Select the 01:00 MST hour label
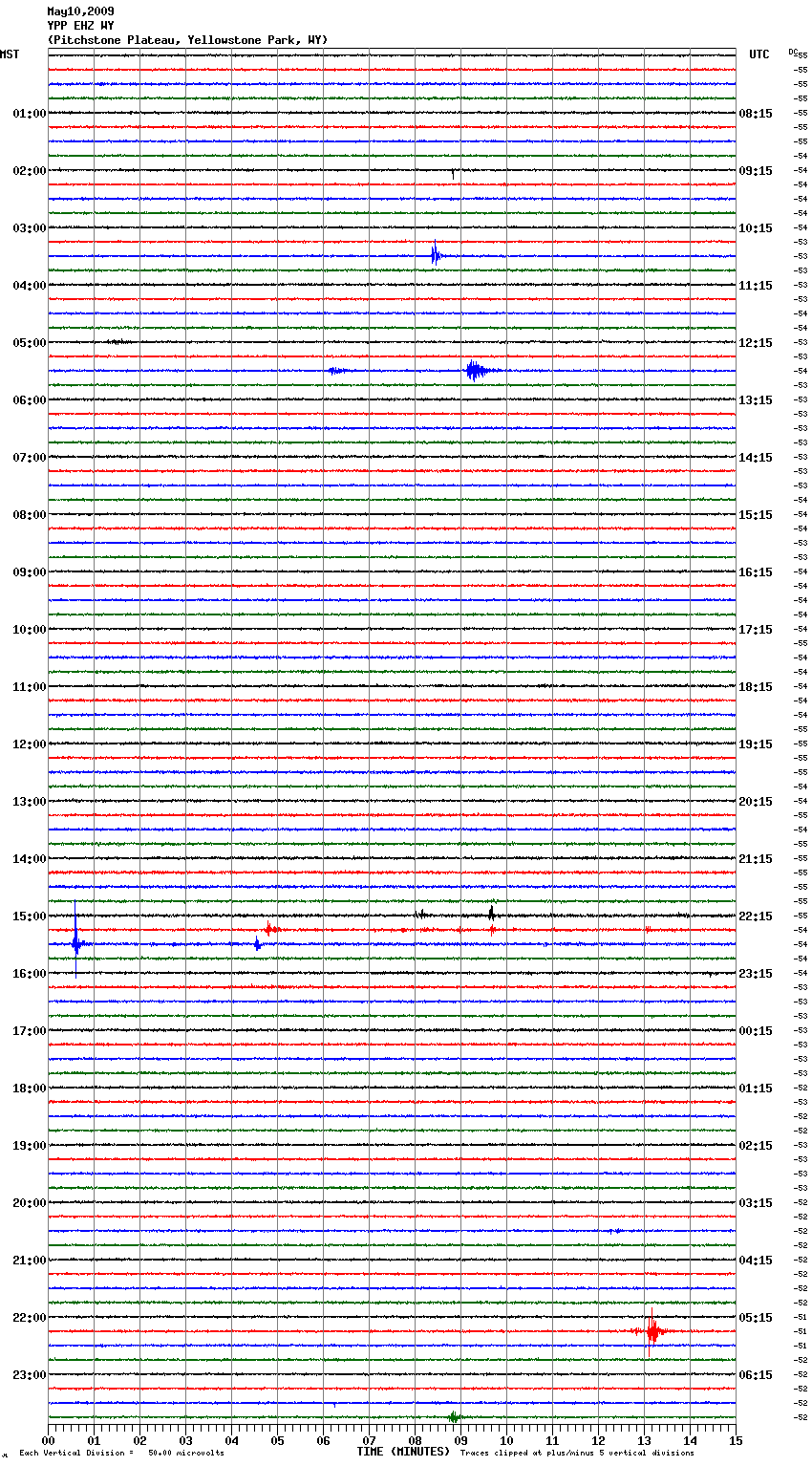The image size is (812, 1466). pyautogui.click(x=29, y=114)
